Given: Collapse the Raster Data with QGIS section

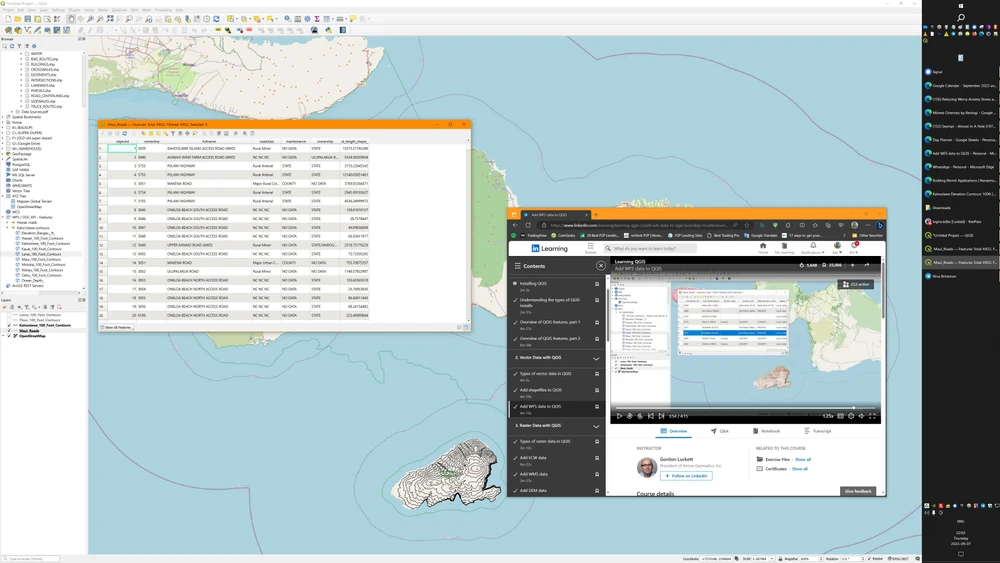Looking at the screenshot, I should (596, 426).
